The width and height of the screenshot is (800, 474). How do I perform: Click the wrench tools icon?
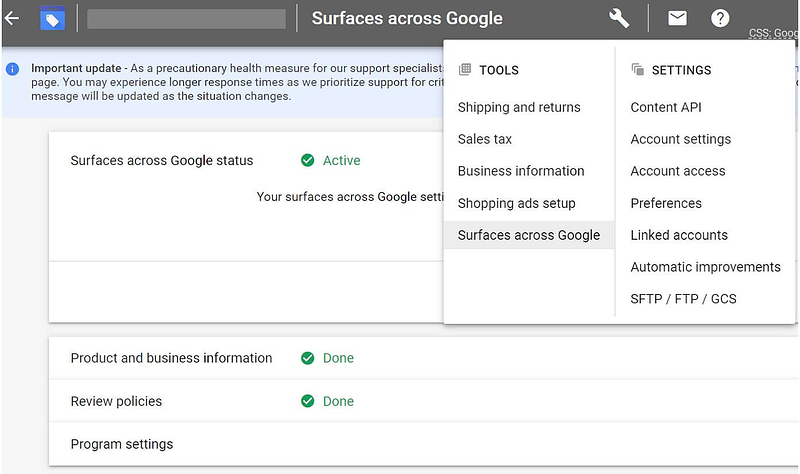pyautogui.click(x=619, y=18)
